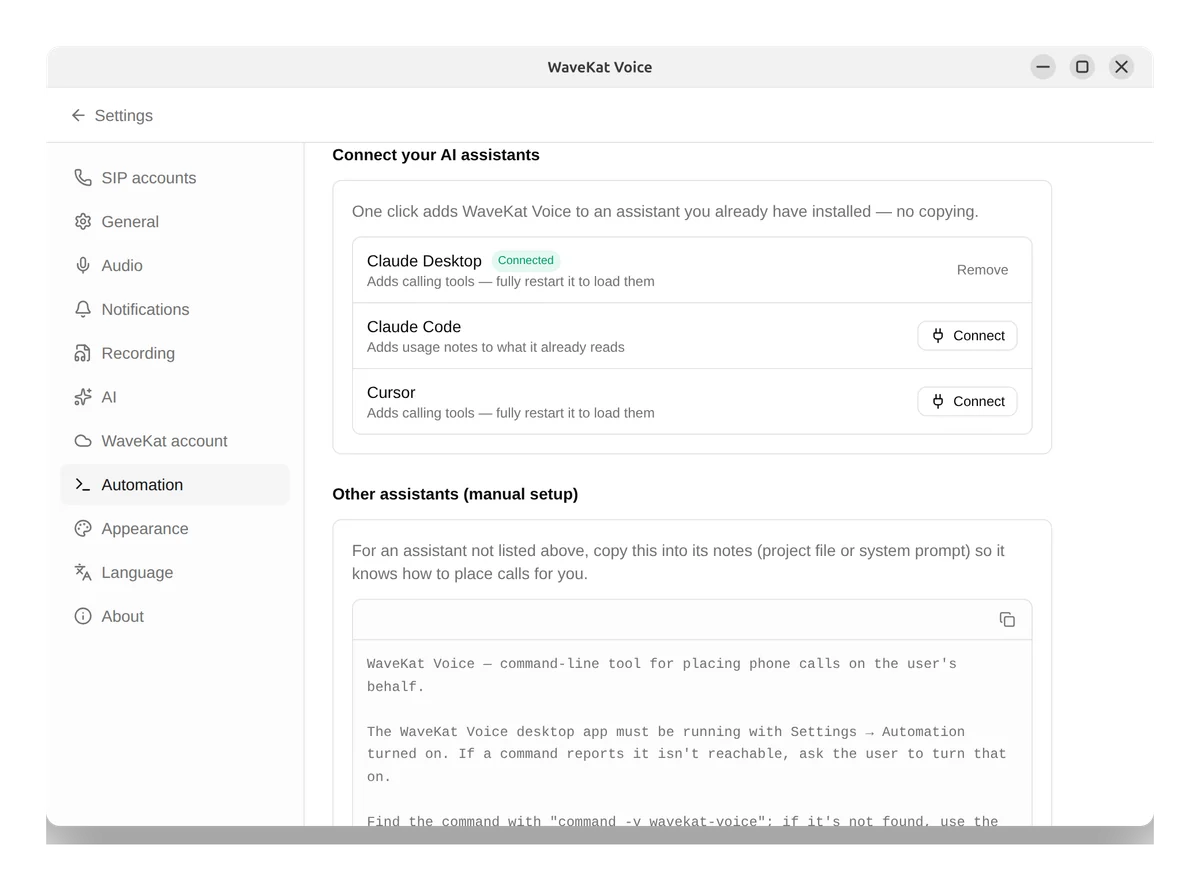The image size is (1200, 872).
Task: Click the translate icon beside Language
Action: 83,572
